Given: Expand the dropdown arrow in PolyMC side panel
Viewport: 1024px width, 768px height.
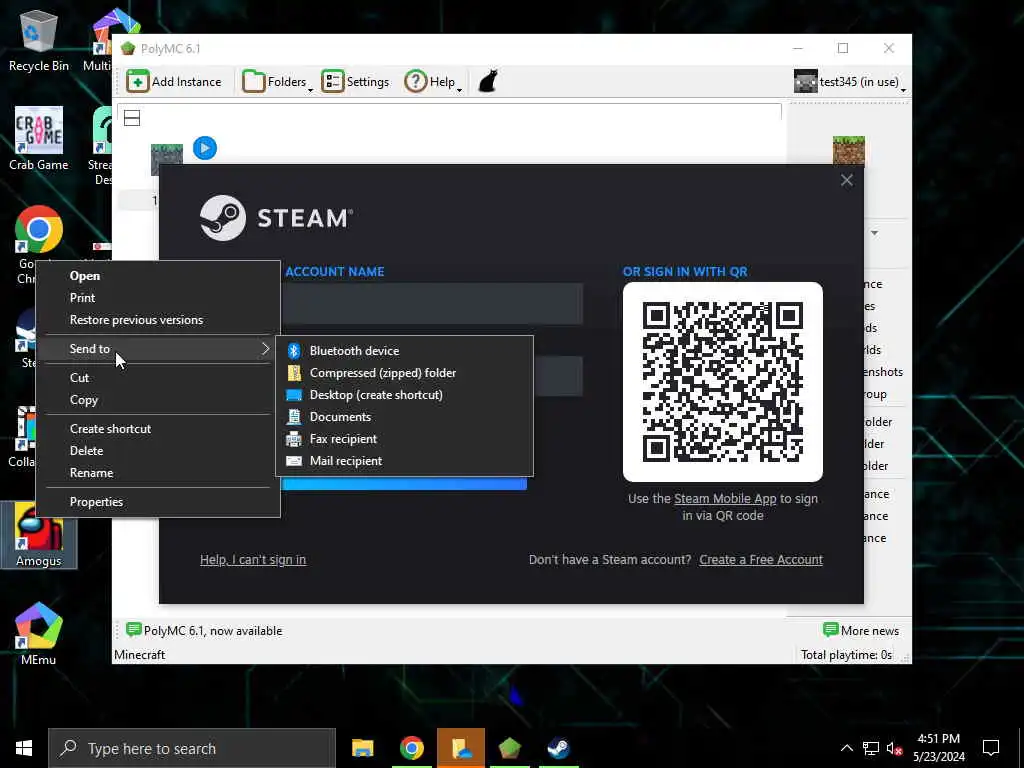Looking at the screenshot, I should pyautogui.click(x=874, y=233).
